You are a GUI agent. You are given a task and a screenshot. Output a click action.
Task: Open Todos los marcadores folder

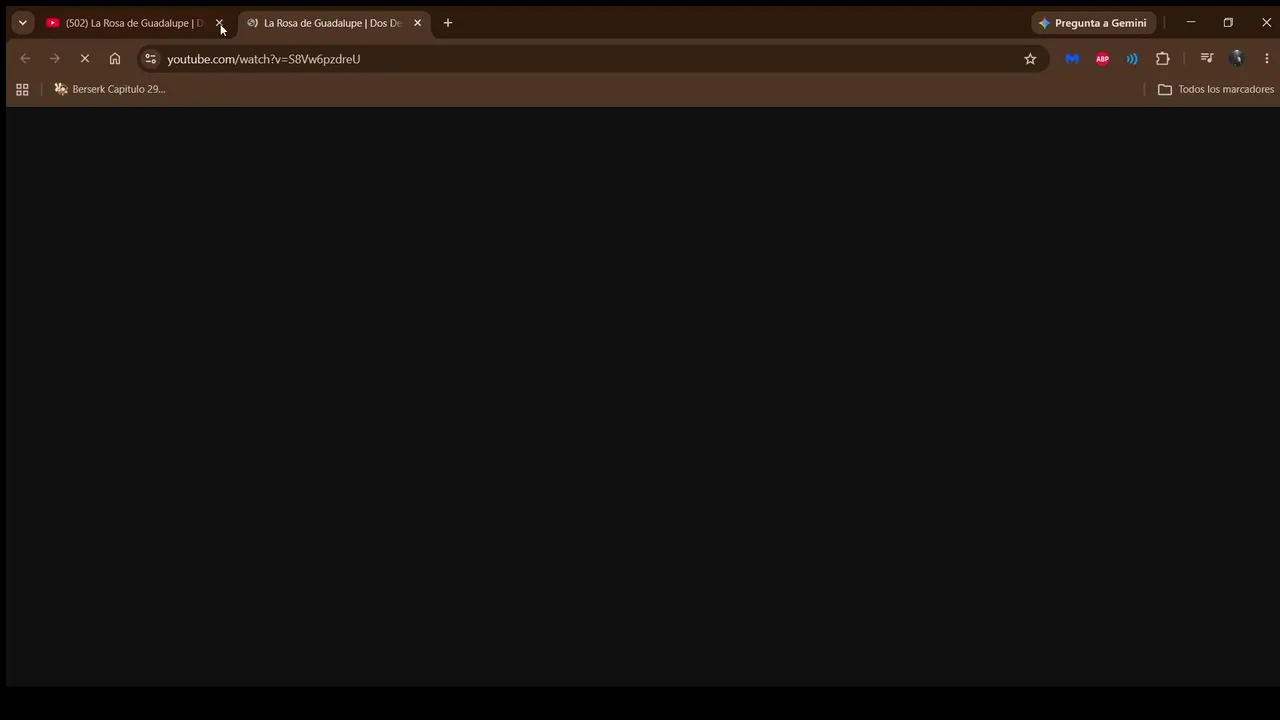[x=1216, y=89]
